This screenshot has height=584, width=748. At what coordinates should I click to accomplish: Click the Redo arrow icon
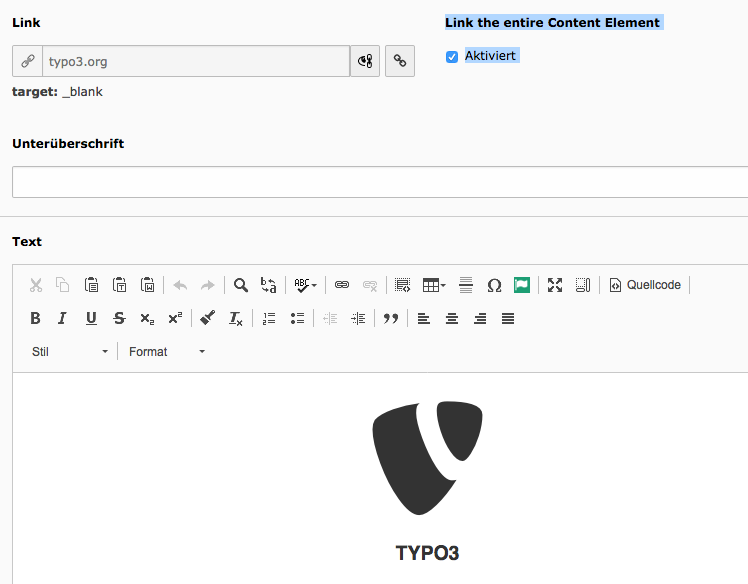tap(208, 285)
